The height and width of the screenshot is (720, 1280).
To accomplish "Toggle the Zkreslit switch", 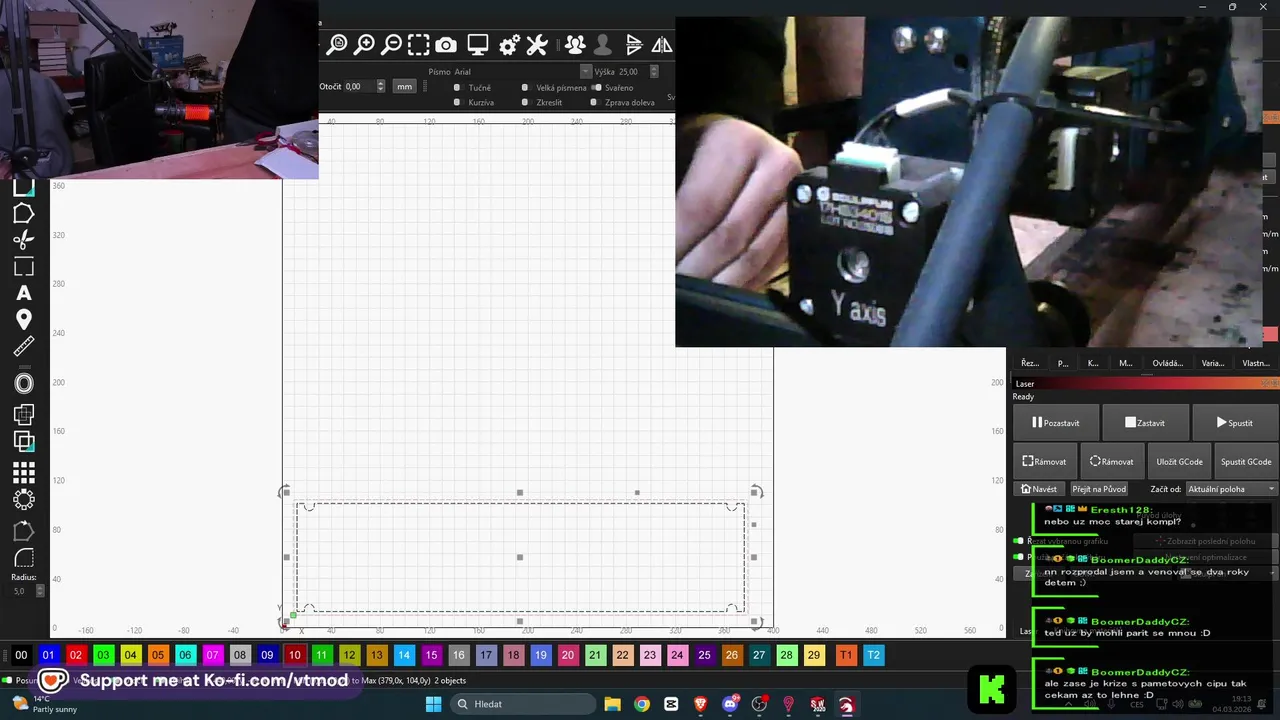I will coord(525,102).
